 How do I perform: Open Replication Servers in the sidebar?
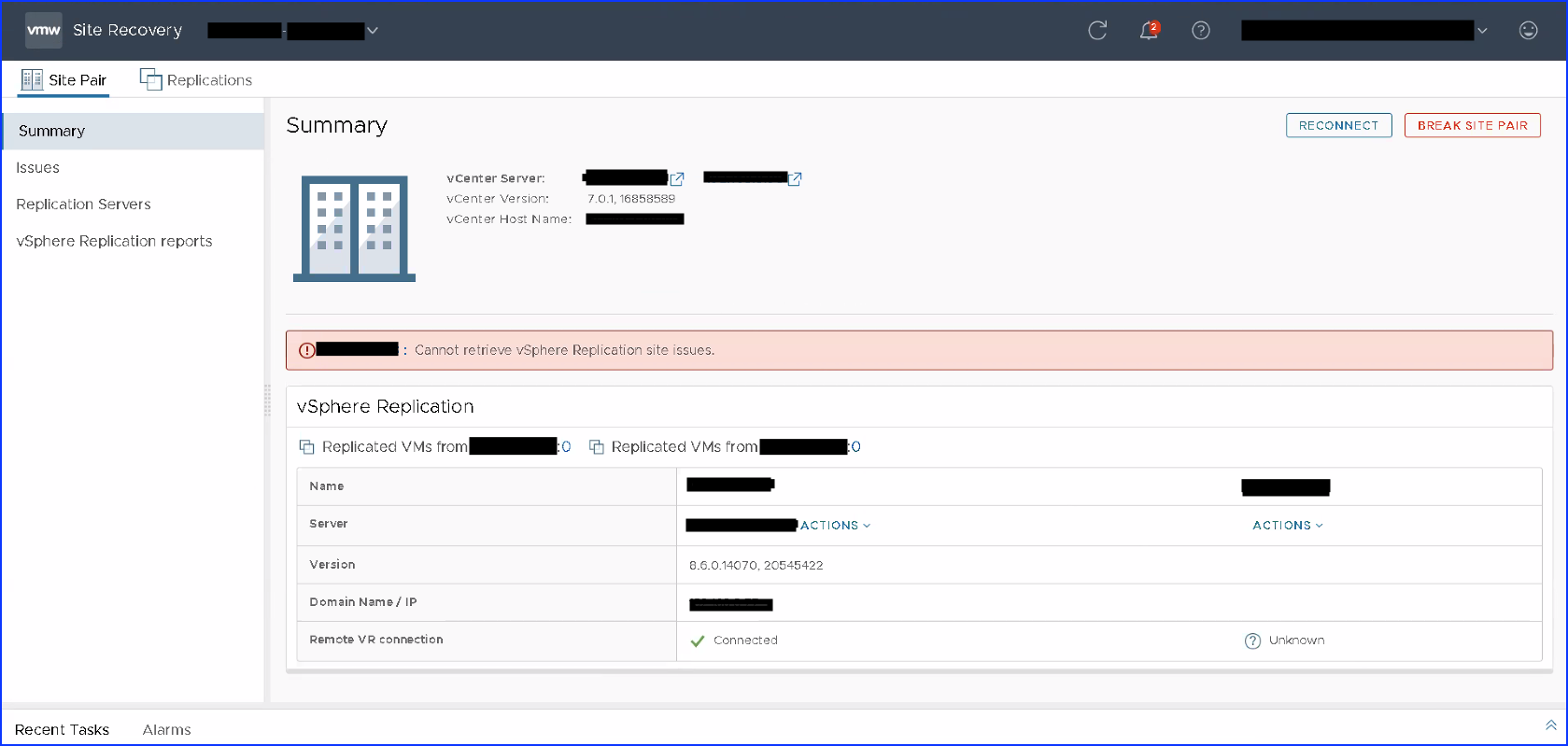(83, 204)
